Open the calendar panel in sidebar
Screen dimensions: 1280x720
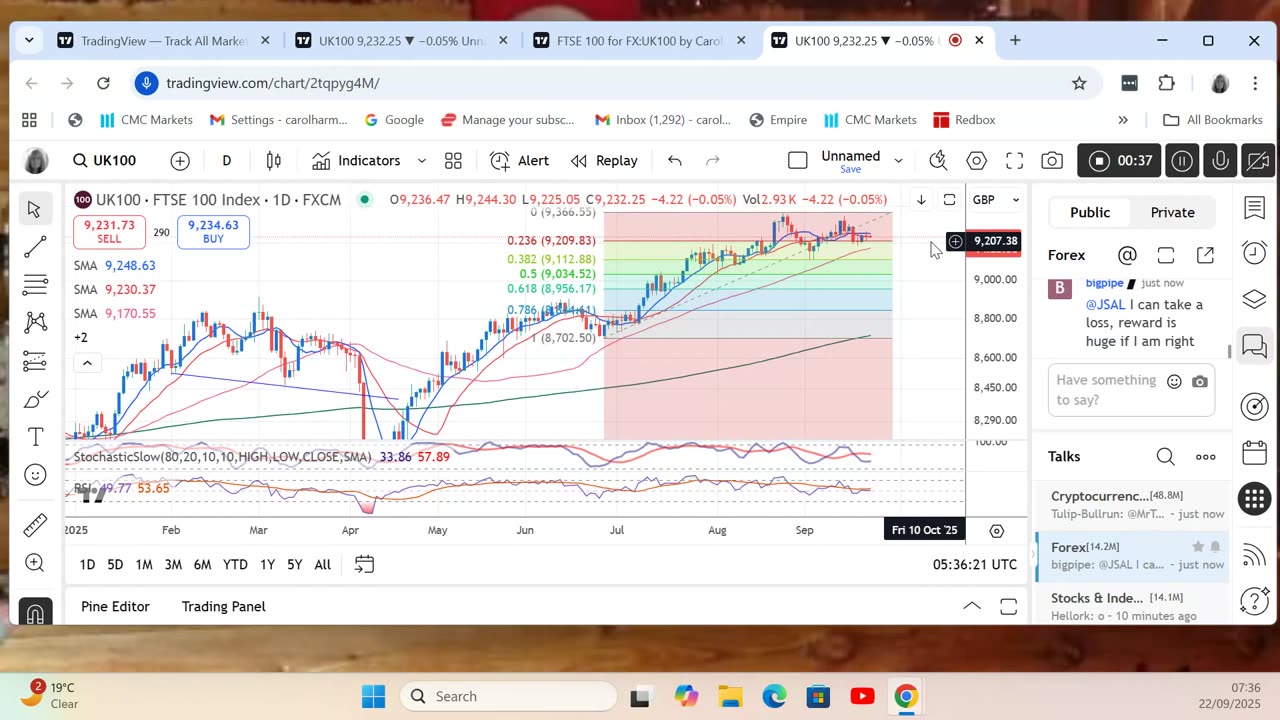coord(1255,452)
